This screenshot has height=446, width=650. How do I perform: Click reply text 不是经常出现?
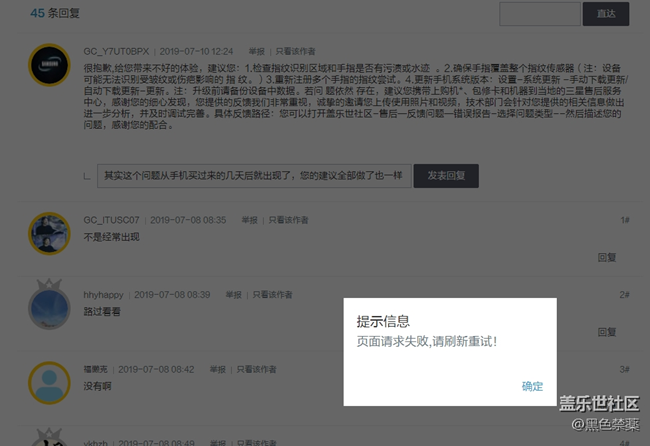pos(112,237)
